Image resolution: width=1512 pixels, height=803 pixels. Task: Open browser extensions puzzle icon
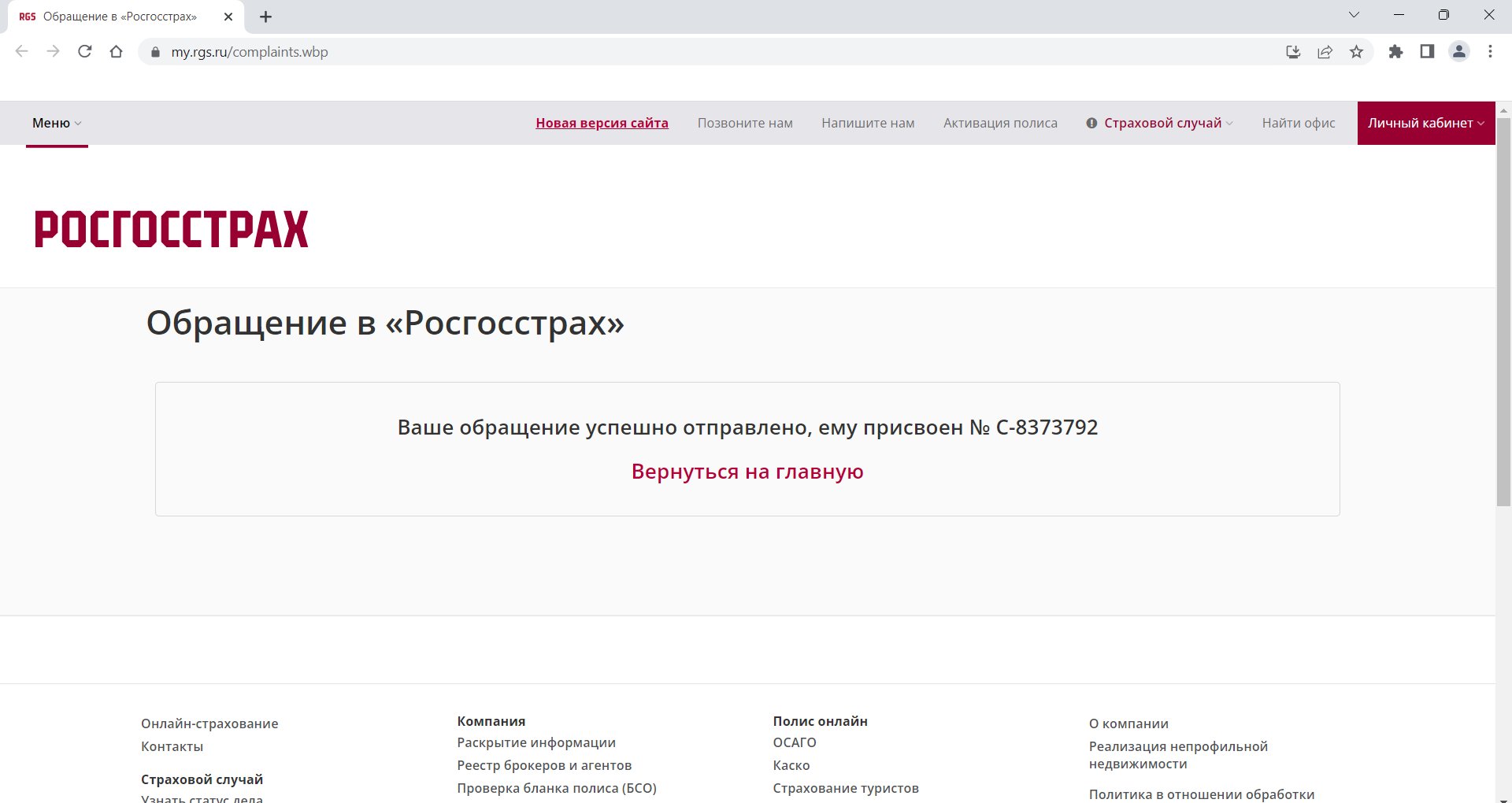[x=1395, y=52]
